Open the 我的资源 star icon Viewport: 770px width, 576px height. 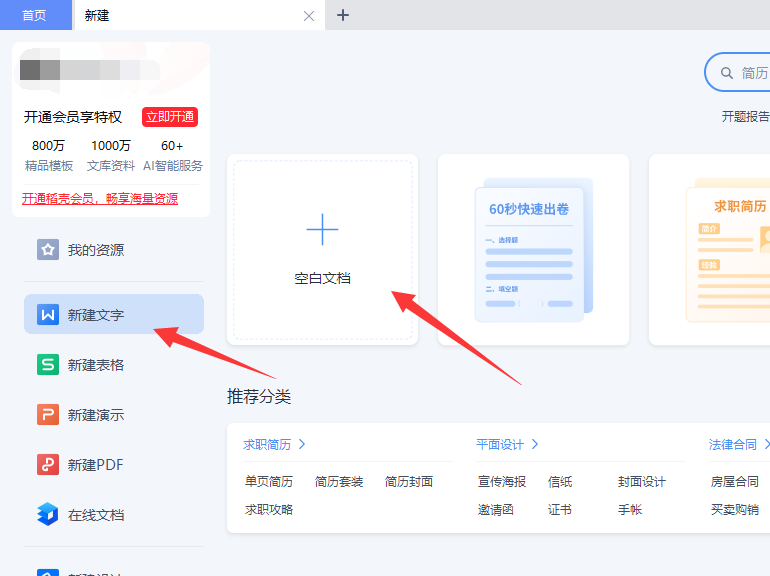(x=48, y=250)
